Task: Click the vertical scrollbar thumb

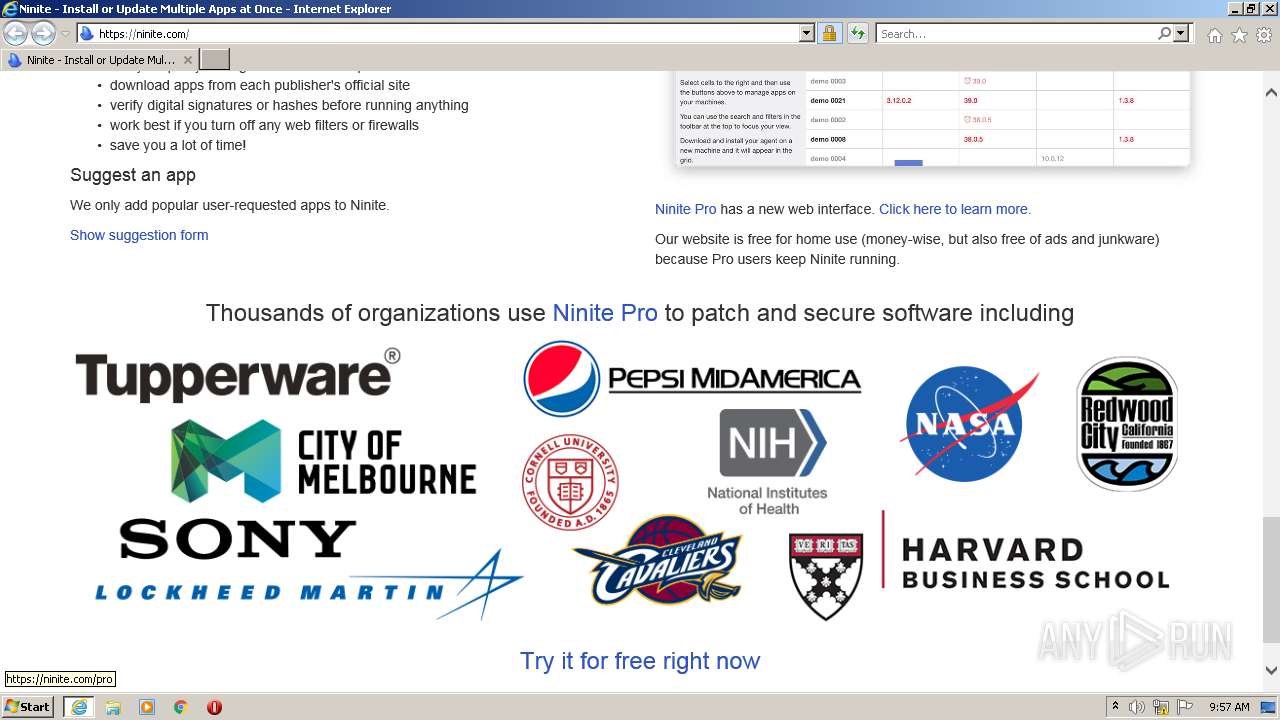Action: pyautogui.click(x=1271, y=580)
